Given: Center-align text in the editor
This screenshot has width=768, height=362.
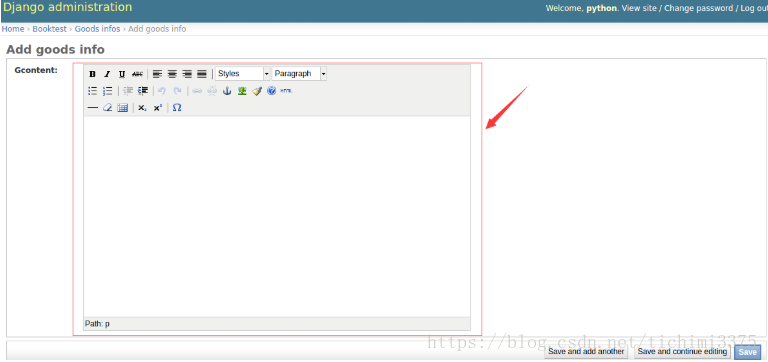Looking at the screenshot, I should 172,74.
